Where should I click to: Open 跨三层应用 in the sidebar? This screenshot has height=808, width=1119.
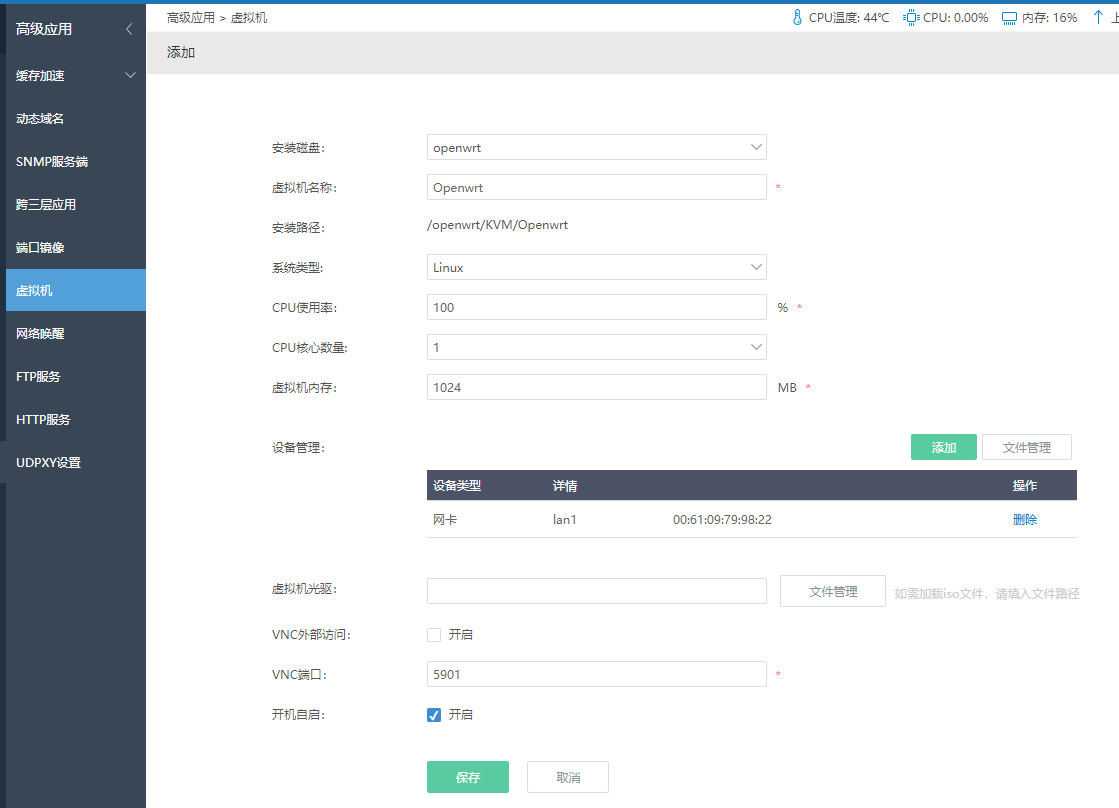[x=76, y=204]
